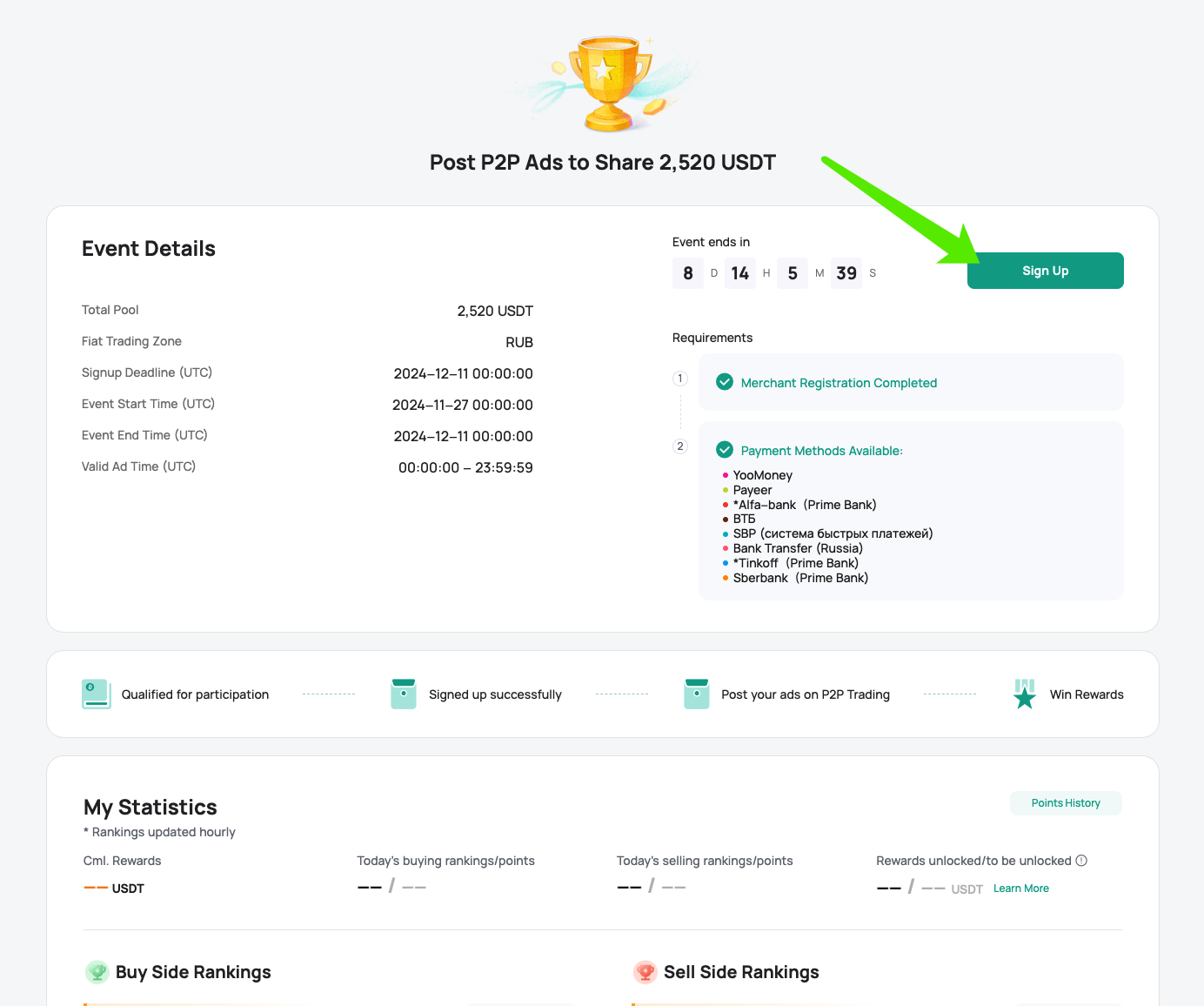The image size is (1204, 1006).
Task: Click the Sberbank (Prime Bank) payment method
Action: click(800, 578)
